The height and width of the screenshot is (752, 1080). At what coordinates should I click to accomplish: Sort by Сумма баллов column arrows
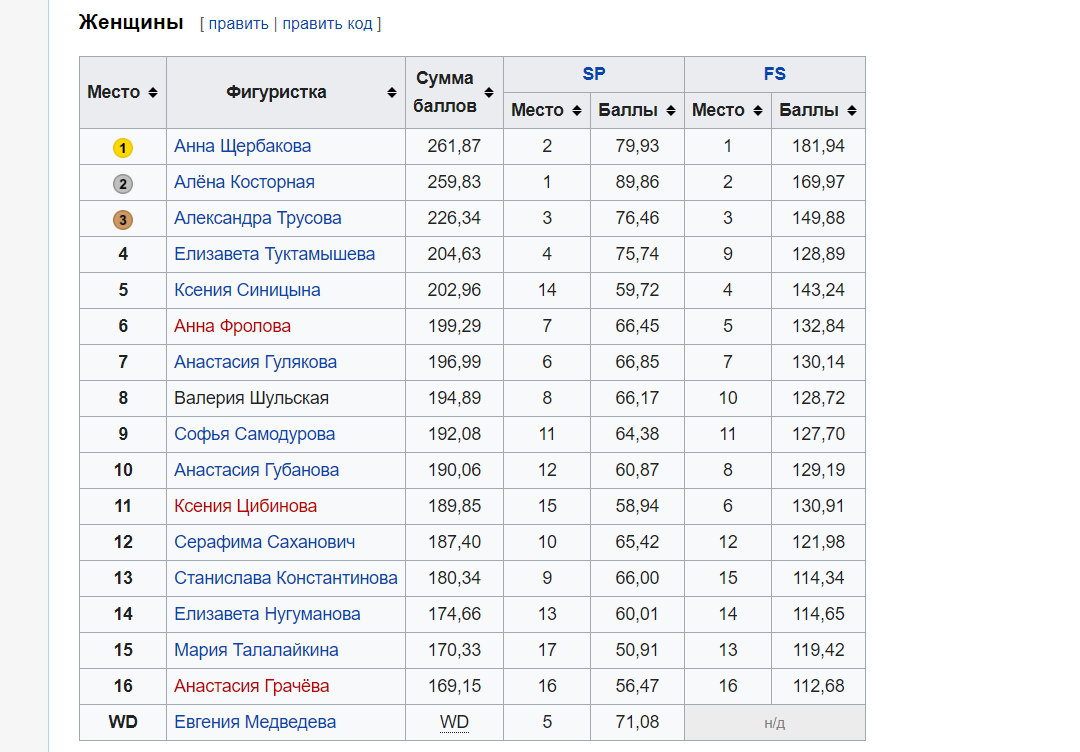click(489, 93)
